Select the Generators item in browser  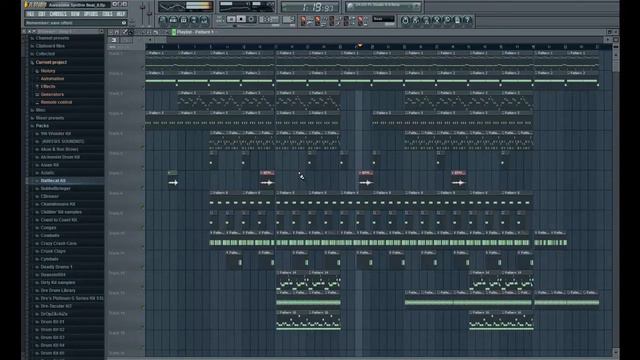point(51,94)
